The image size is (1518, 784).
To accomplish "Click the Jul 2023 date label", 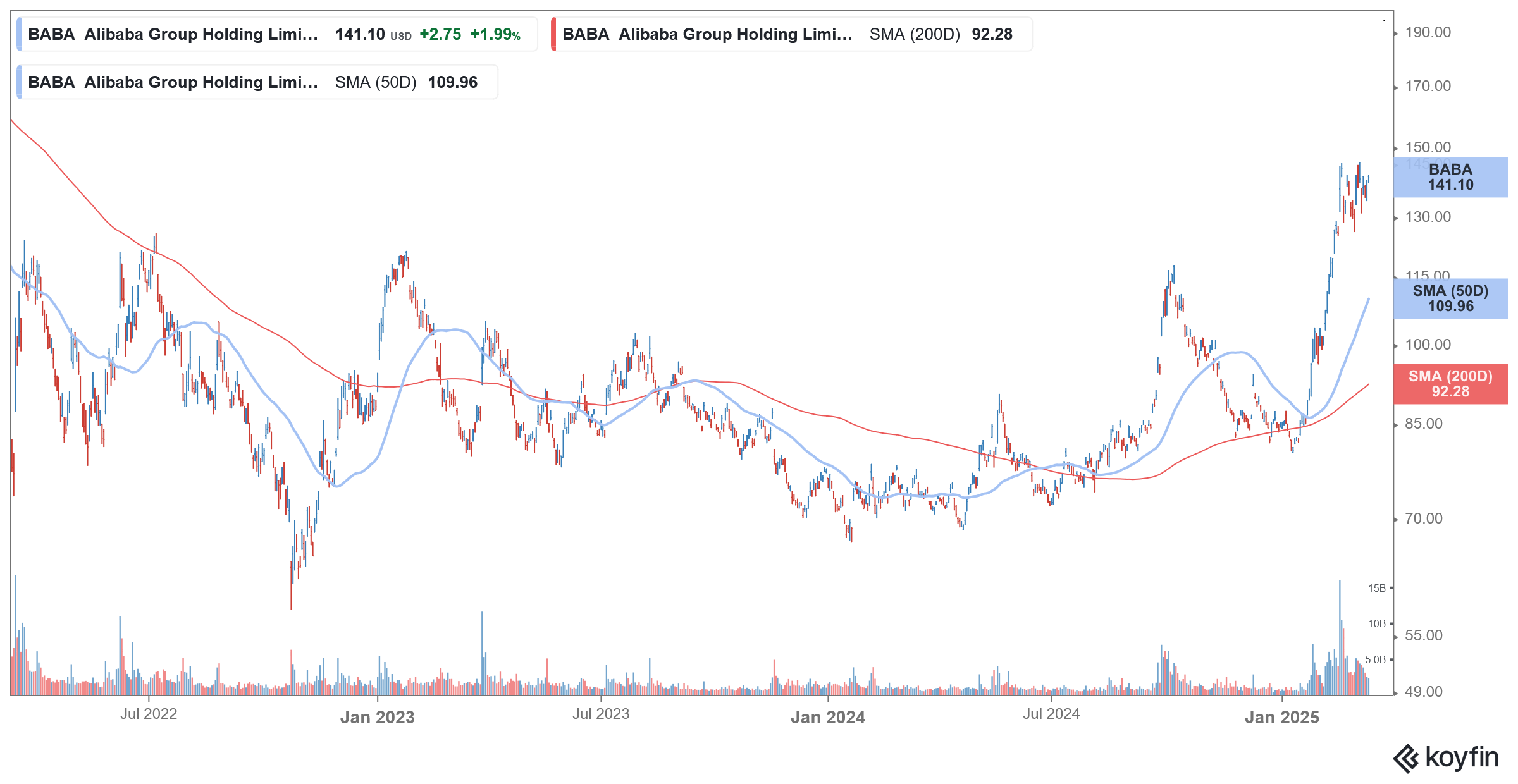I will click(x=601, y=714).
